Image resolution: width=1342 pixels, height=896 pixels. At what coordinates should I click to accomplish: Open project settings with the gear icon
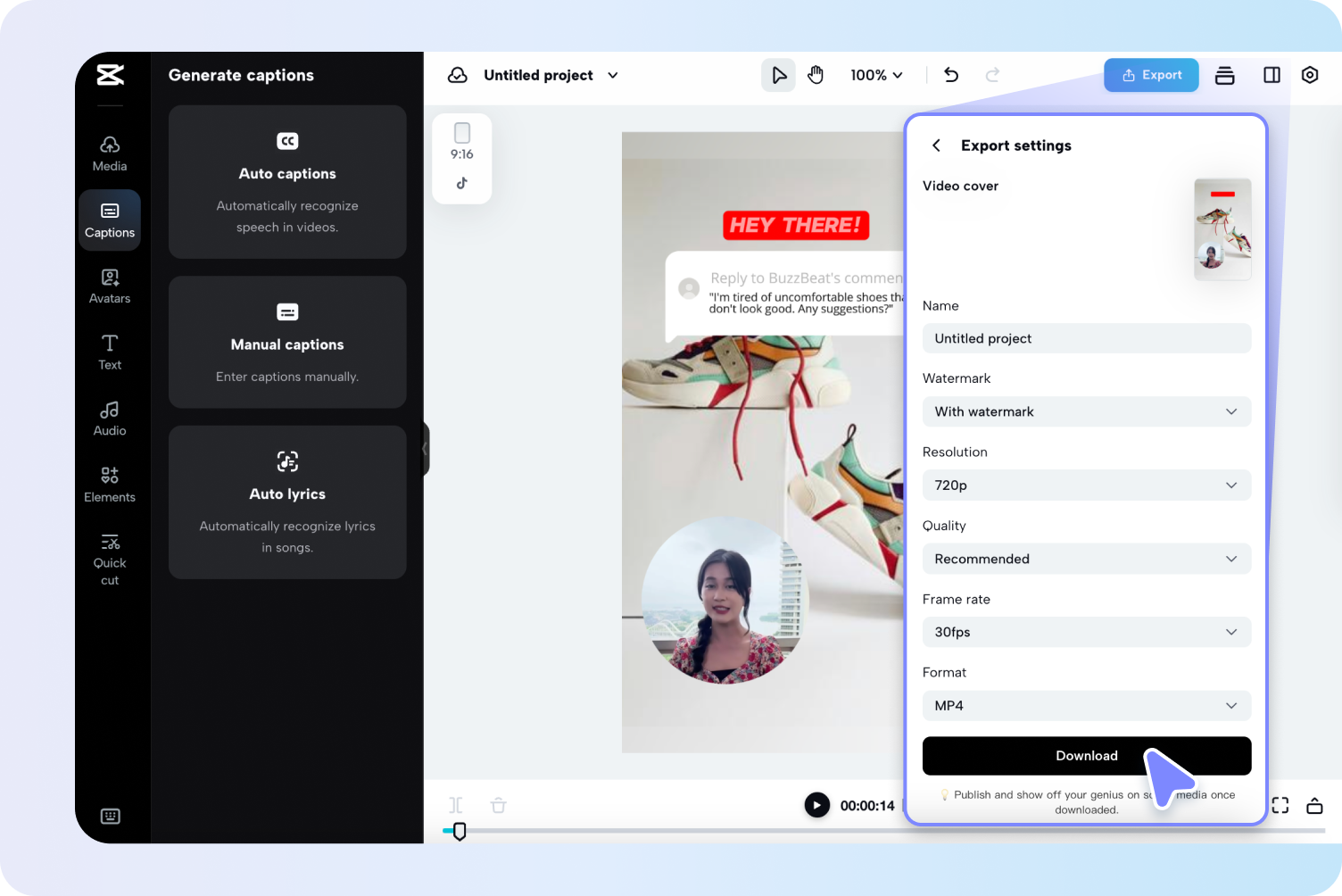point(1310,75)
